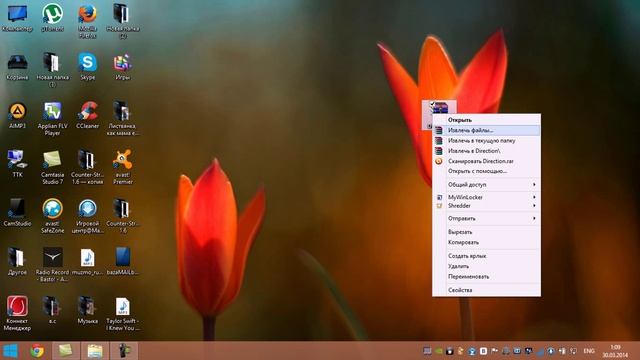This screenshot has height=360, width=640.
Task: Open the TTK network shortcut
Action: click(17, 163)
